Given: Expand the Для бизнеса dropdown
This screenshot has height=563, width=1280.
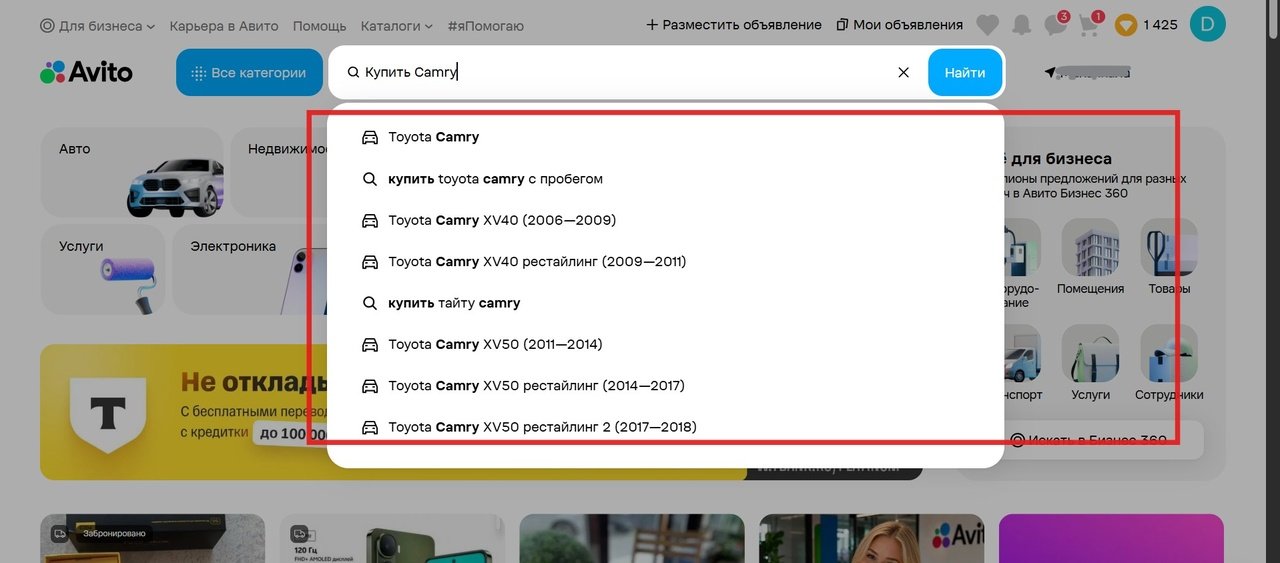Looking at the screenshot, I should (x=98, y=25).
